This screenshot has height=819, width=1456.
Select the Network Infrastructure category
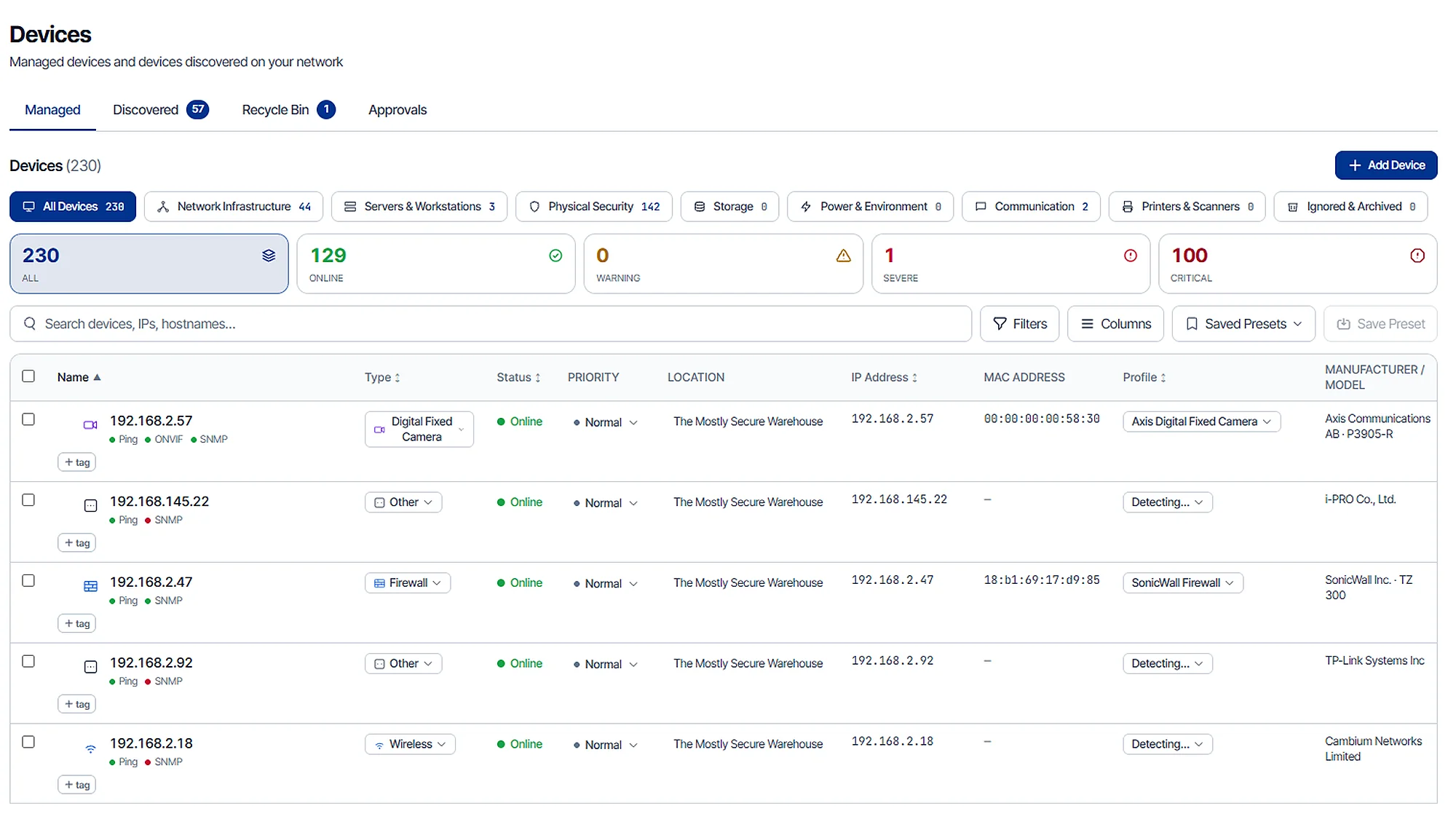[234, 207]
